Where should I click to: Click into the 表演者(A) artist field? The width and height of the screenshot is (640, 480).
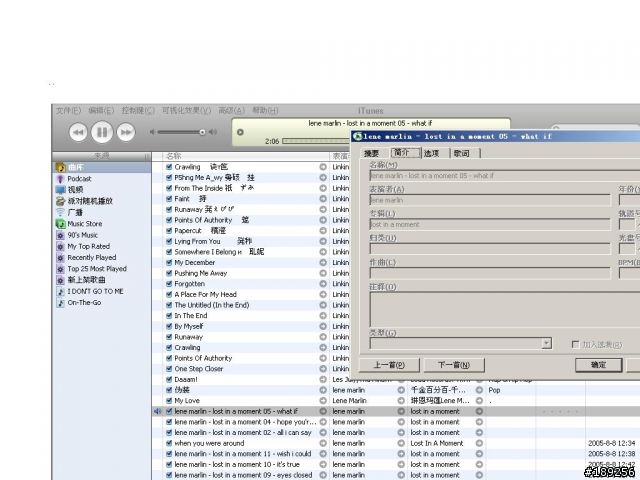490,200
